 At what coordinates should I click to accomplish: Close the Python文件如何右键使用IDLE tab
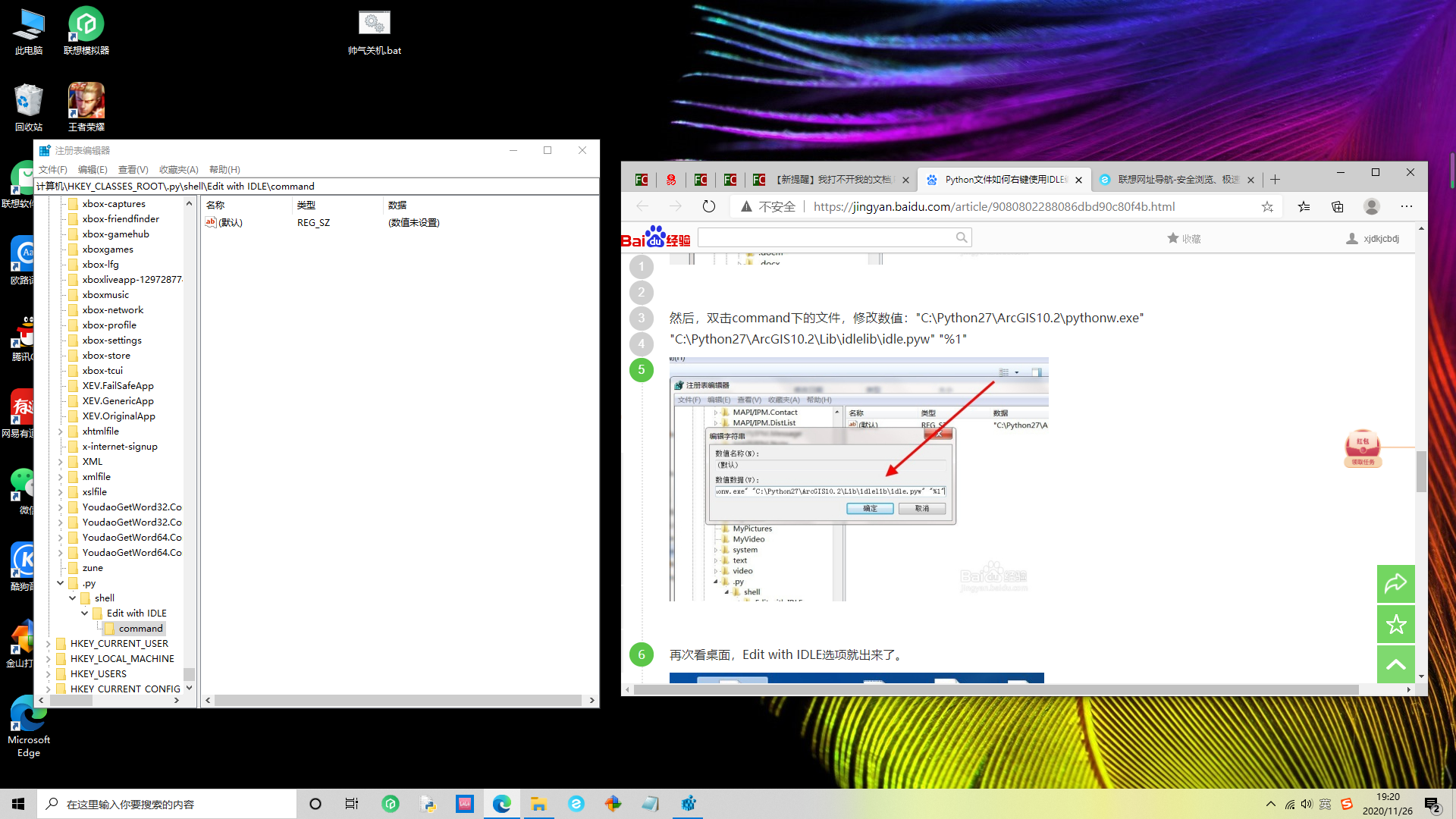tap(1078, 180)
